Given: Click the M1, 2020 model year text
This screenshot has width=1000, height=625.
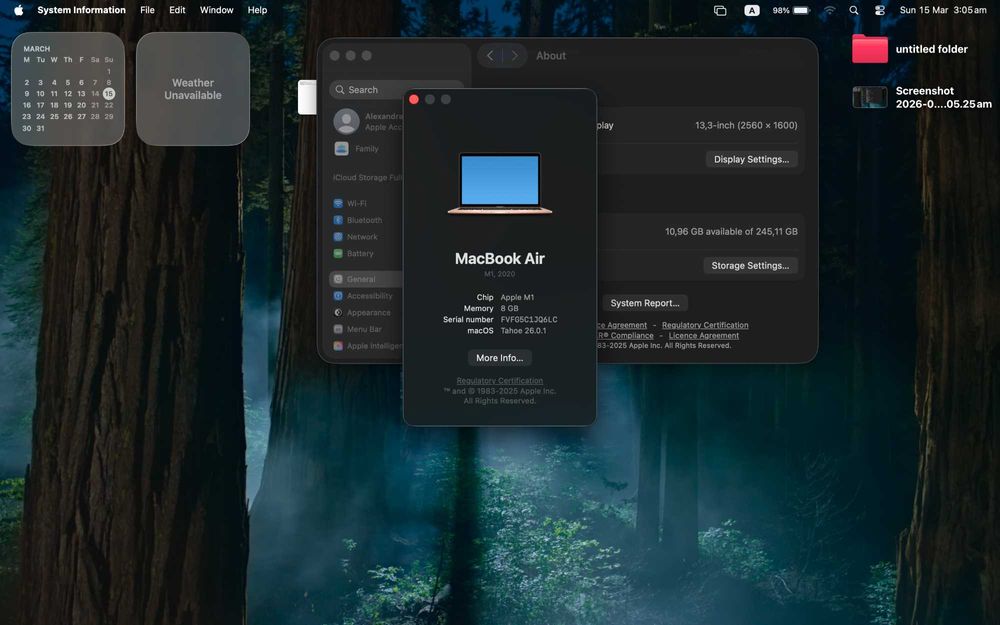Looking at the screenshot, I should point(499,274).
